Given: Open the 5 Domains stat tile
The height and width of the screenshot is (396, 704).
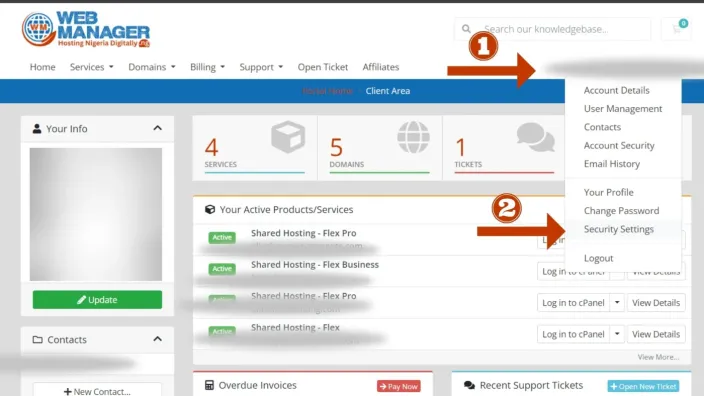Looking at the screenshot, I should (379, 148).
